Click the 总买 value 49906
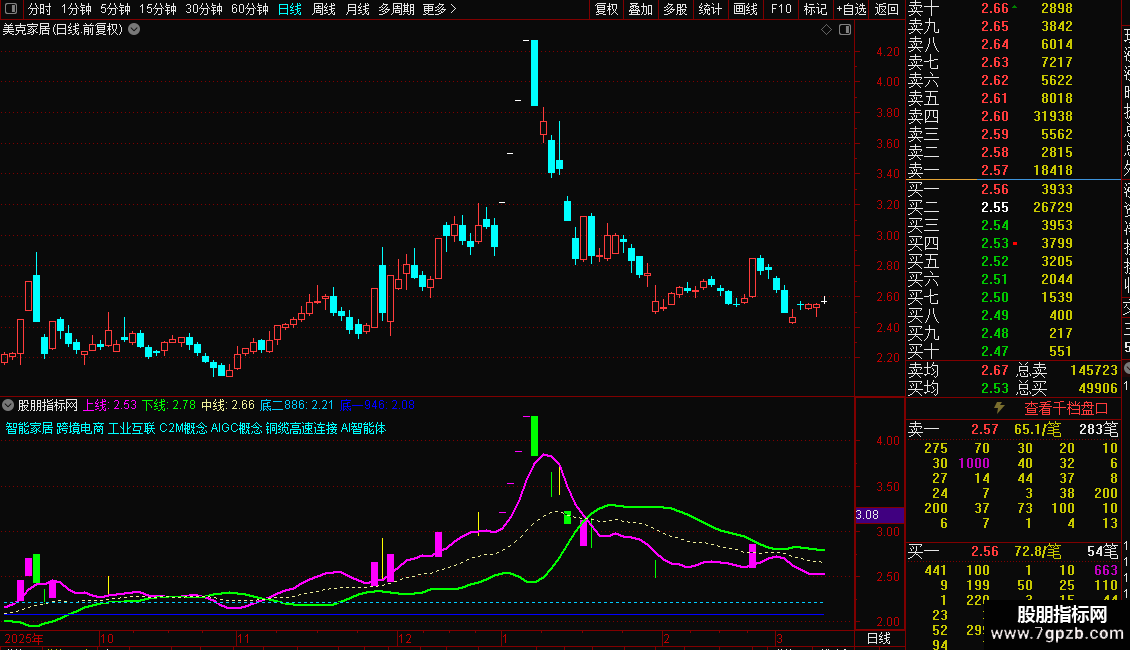This screenshot has width=1130, height=650. [x=1098, y=388]
